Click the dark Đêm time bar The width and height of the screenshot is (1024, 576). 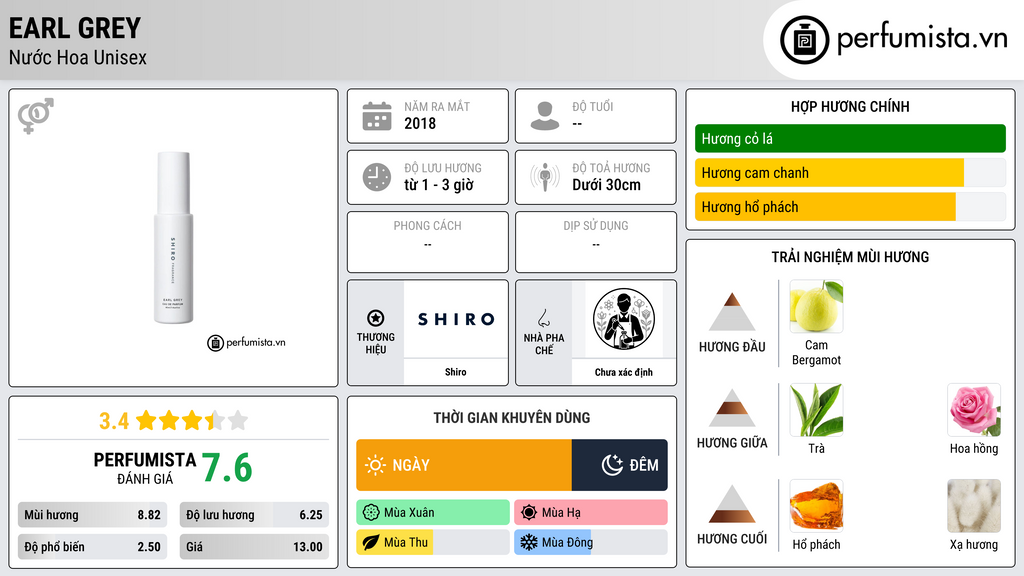[x=620, y=465]
